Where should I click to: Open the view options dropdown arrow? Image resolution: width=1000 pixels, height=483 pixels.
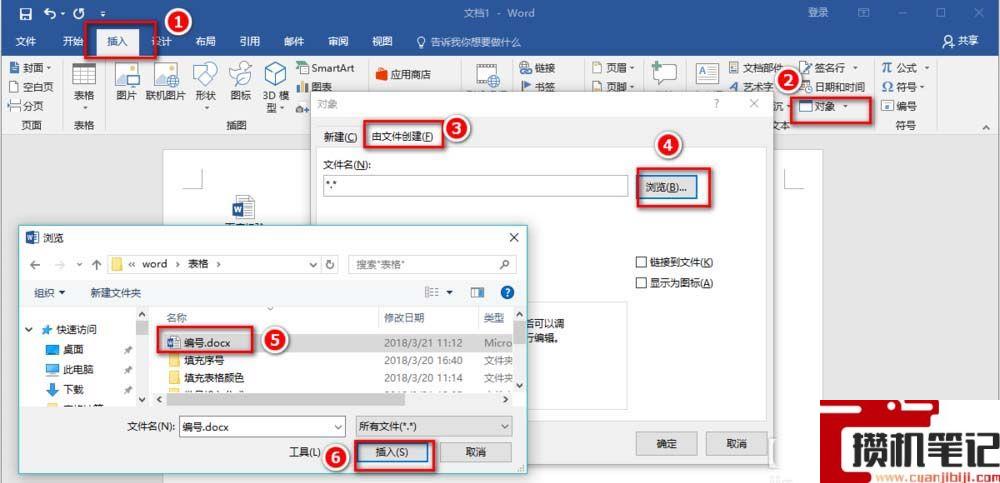450,292
